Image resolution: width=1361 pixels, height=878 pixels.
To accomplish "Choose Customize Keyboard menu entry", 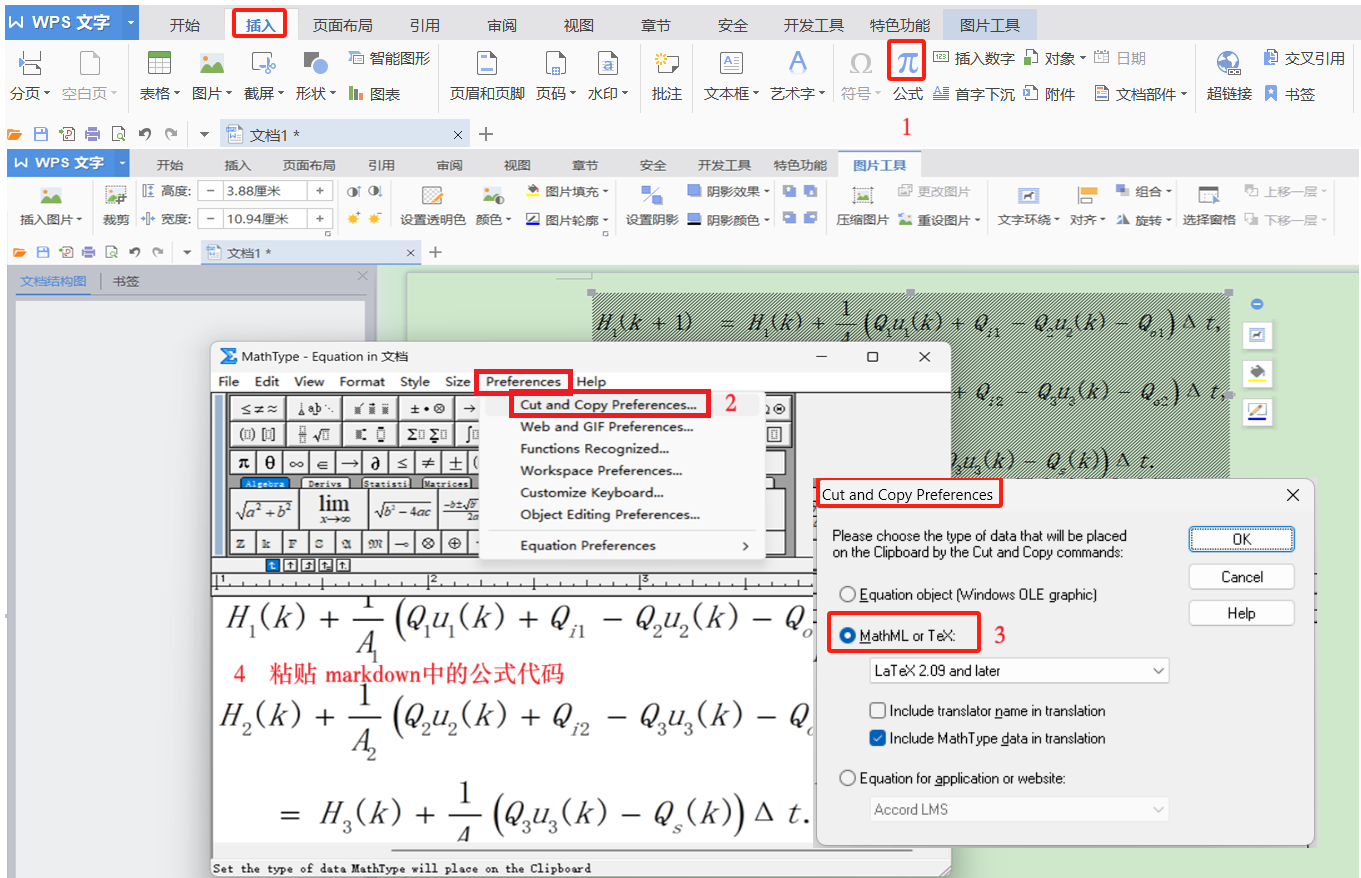I will 592,493.
